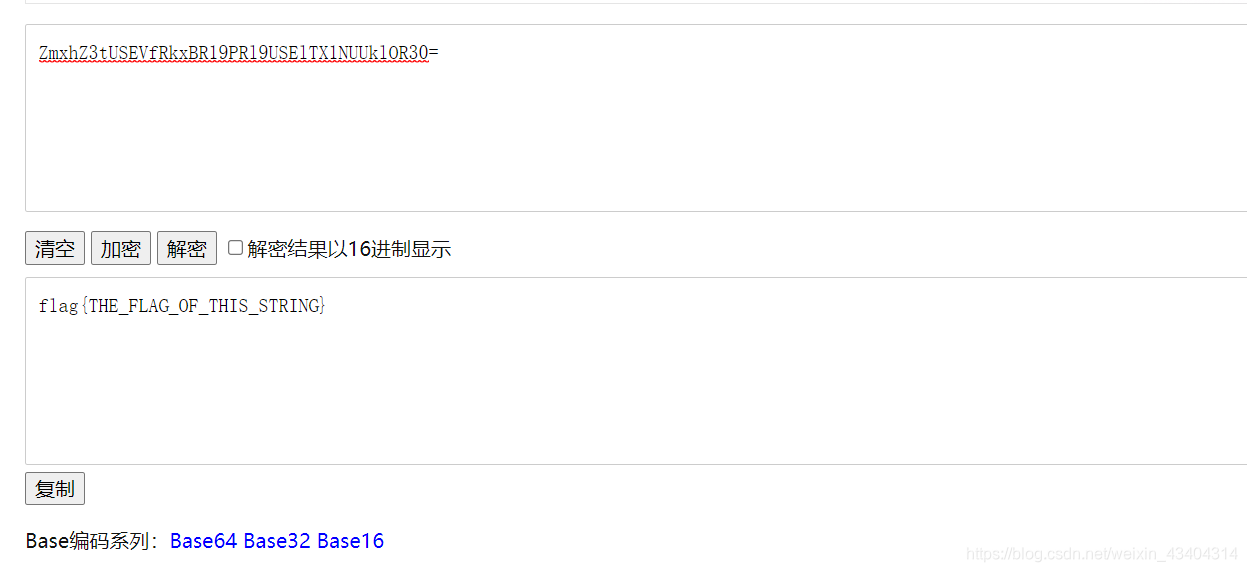This screenshot has height=572, width=1247.
Task: Open the Base16 link
Action: coord(350,541)
